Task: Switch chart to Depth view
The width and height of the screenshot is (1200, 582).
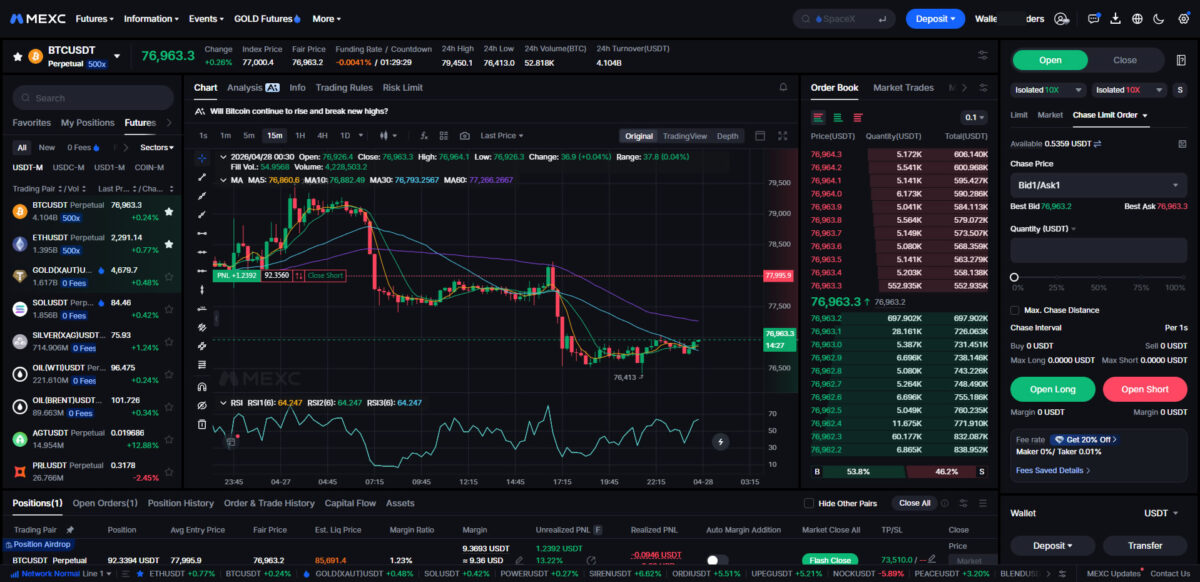Action: [727, 136]
